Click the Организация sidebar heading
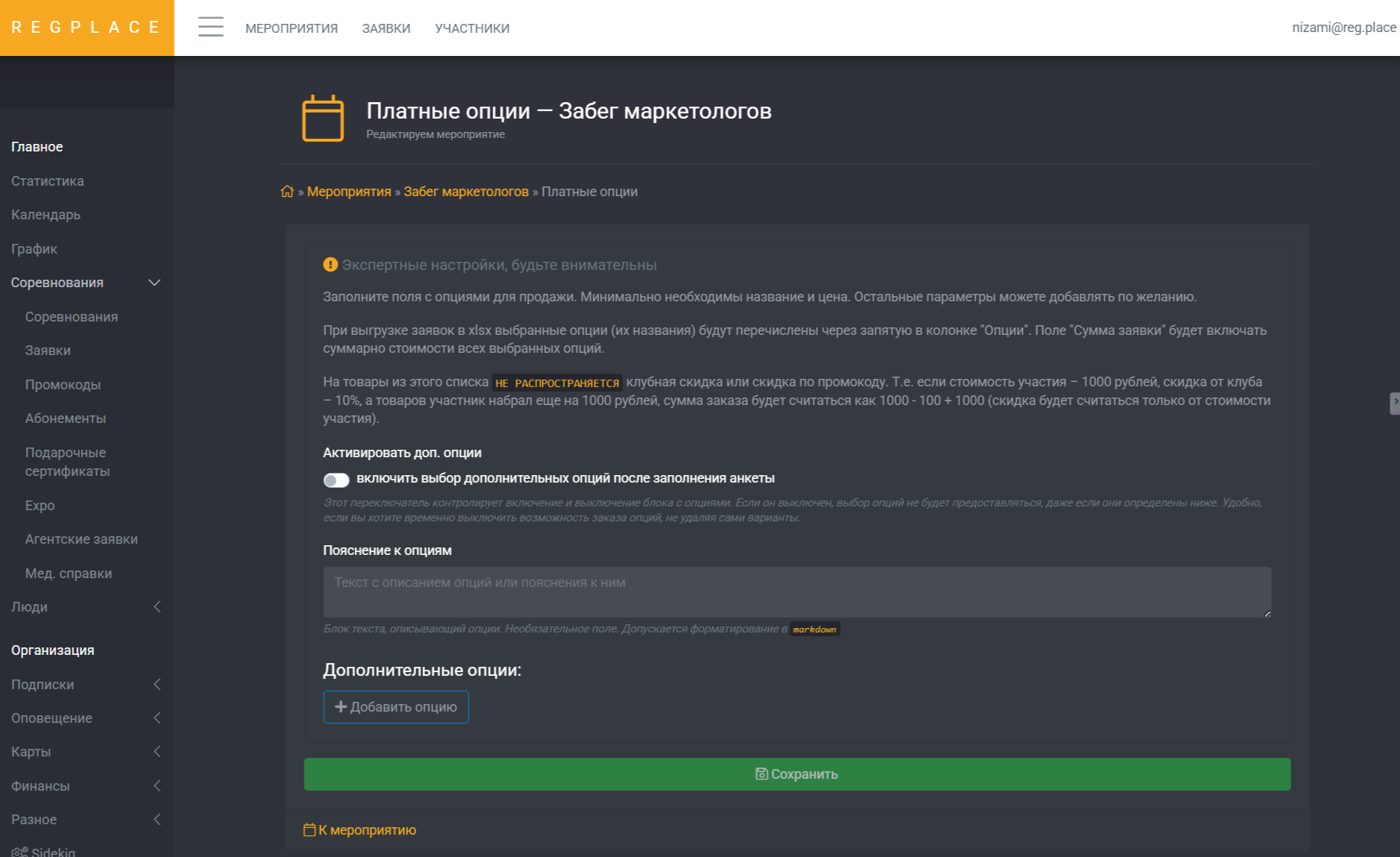This screenshot has width=1400, height=857. (53, 650)
